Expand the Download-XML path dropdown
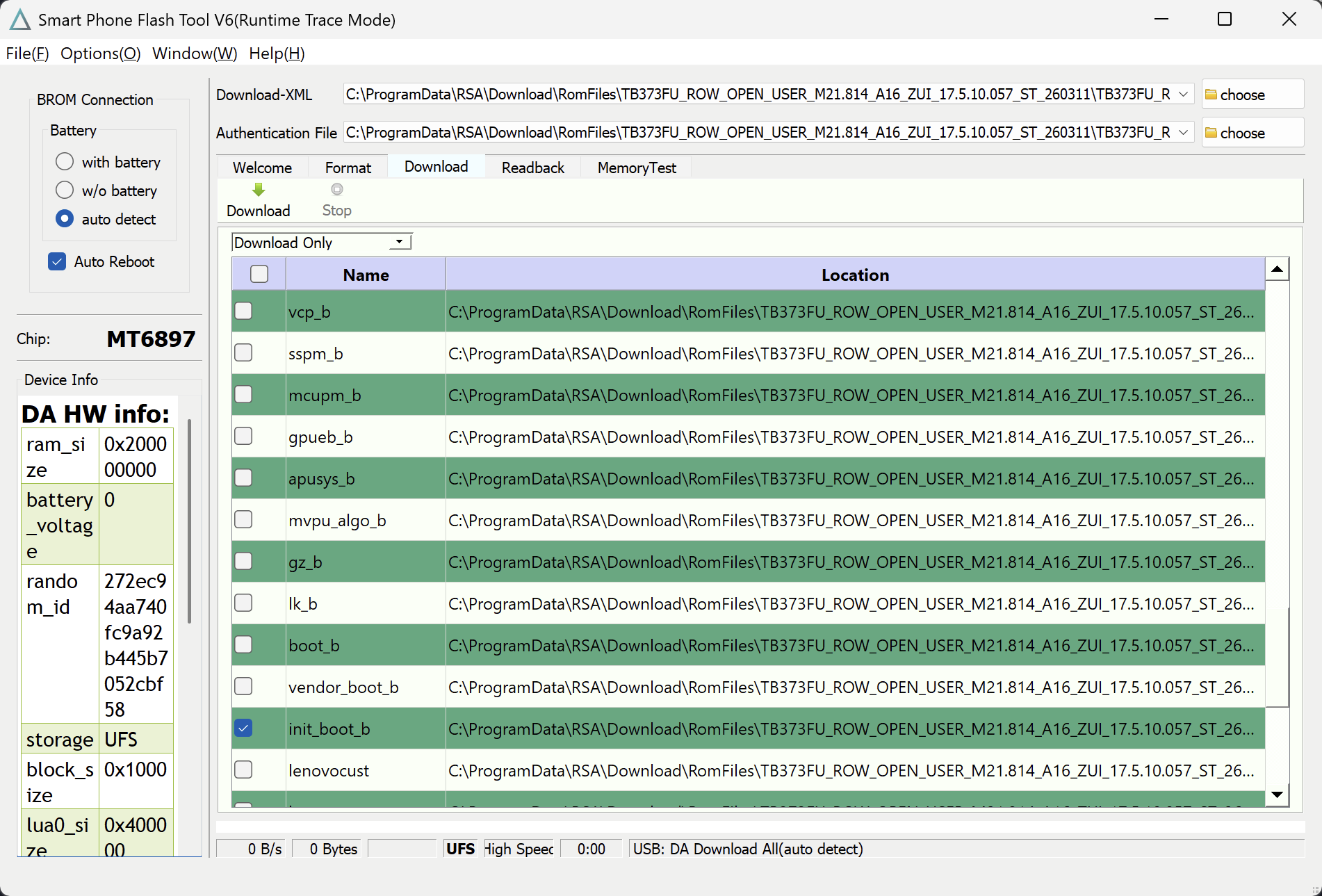Viewport: 1322px width, 896px height. (x=1183, y=95)
